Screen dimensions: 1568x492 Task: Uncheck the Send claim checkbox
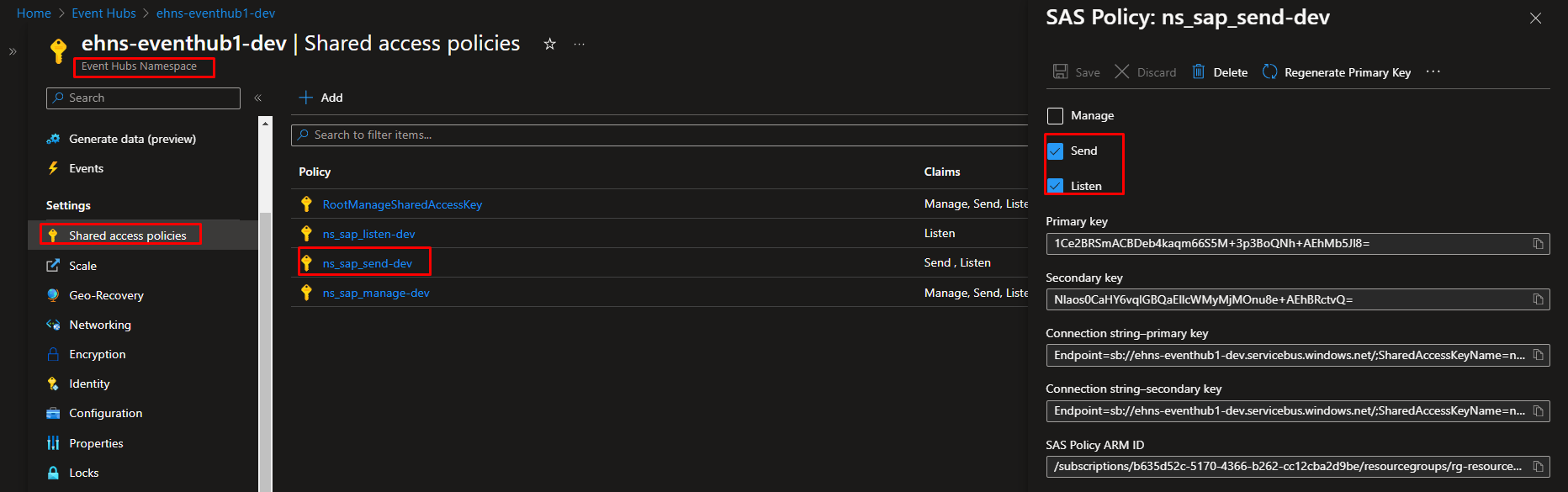1056,151
